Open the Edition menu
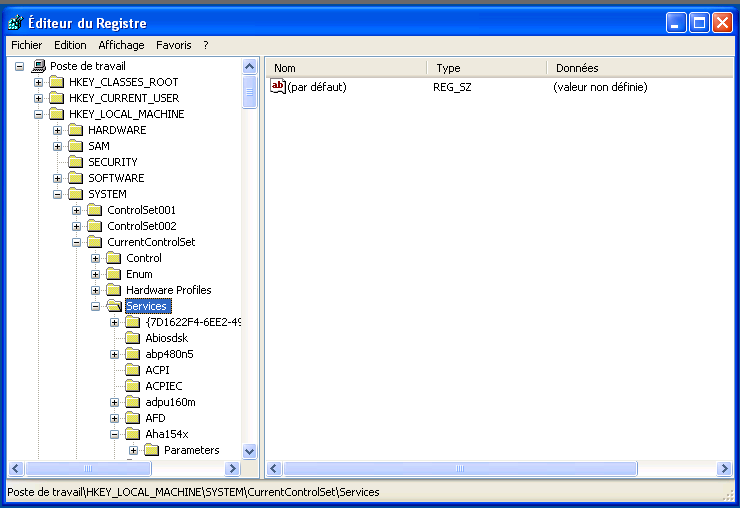Screen dimensions: 740x508 pos(70,45)
